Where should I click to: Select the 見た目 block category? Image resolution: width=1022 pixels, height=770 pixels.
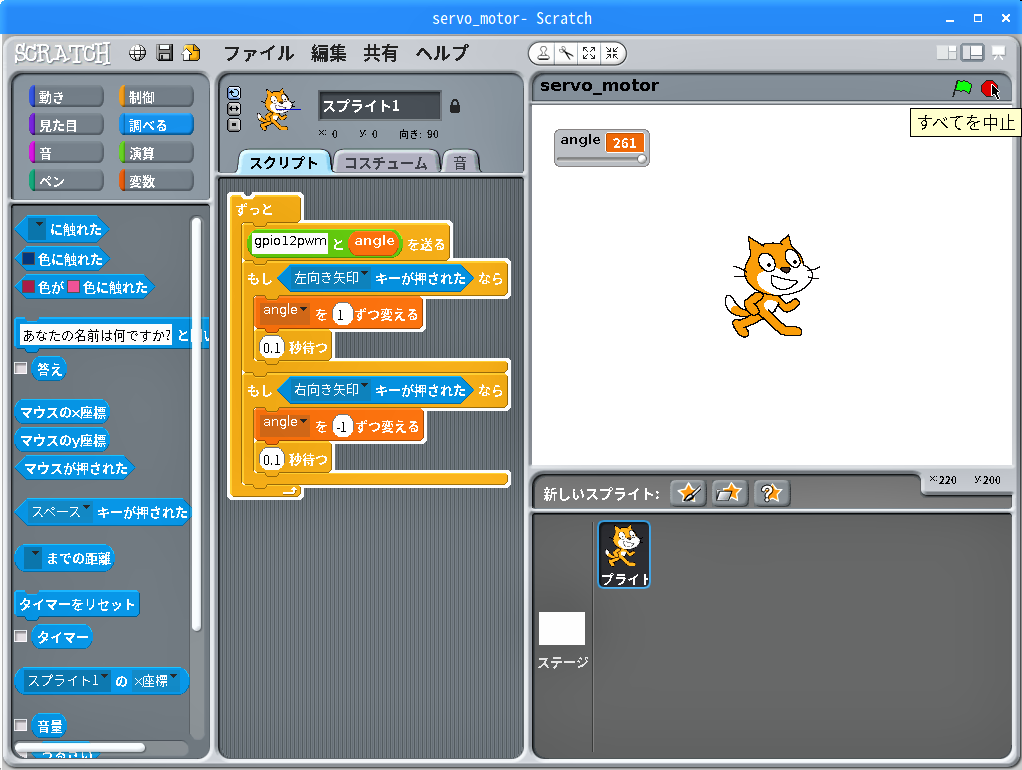coord(66,125)
